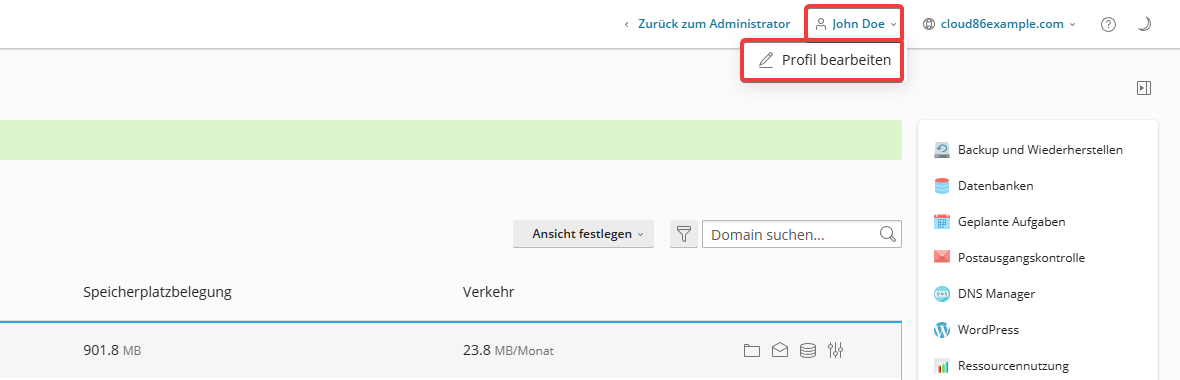Expand the John Doe user dropdown
This screenshot has width=1180, height=380.
click(x=856, y=24)
